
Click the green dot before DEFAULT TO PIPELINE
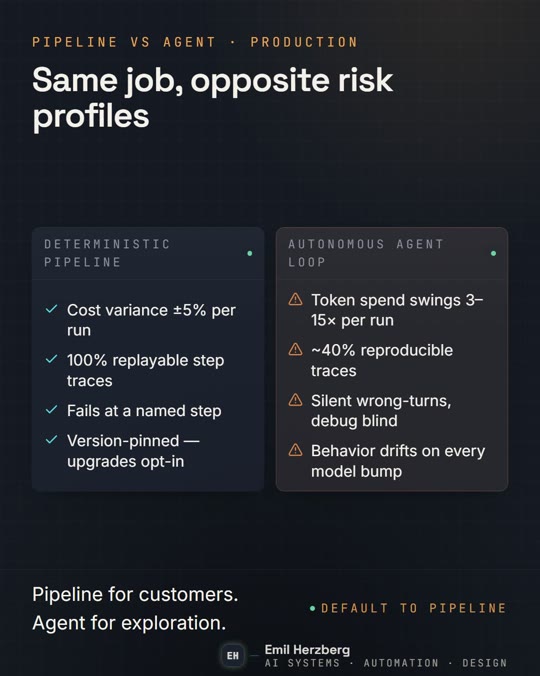tap(312, 608)
